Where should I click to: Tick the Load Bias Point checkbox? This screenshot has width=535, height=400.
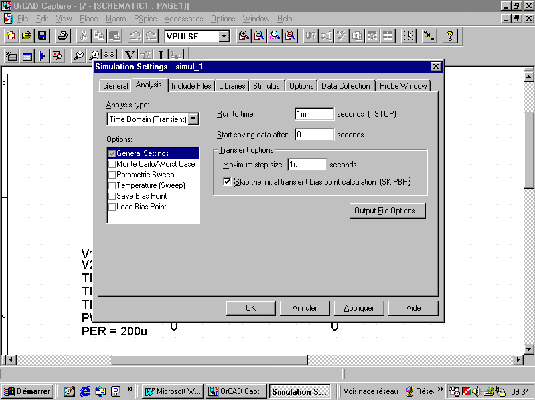(x=112, y=207)
